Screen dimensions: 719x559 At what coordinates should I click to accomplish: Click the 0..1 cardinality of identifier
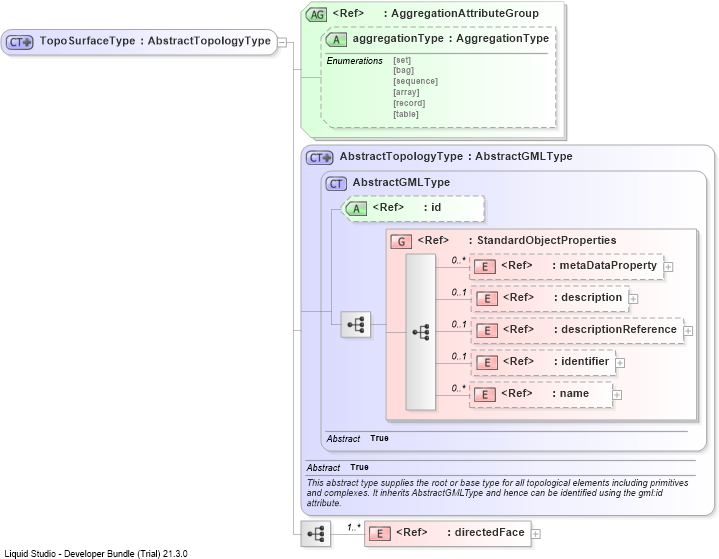tap(459, 356)
